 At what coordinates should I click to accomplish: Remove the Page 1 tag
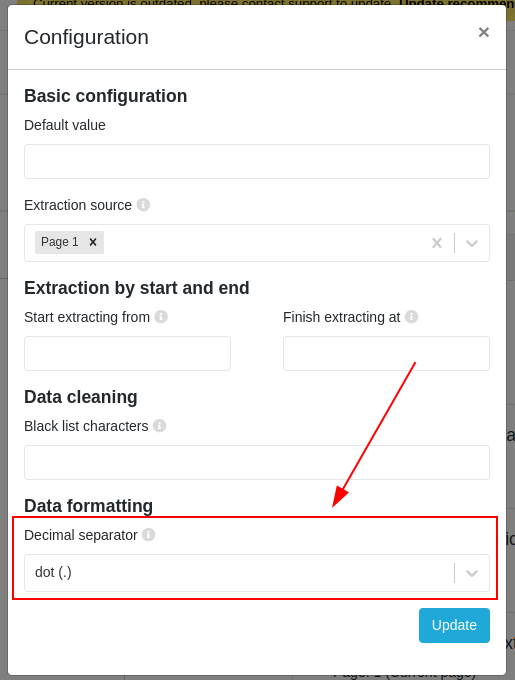pos(93,242)
